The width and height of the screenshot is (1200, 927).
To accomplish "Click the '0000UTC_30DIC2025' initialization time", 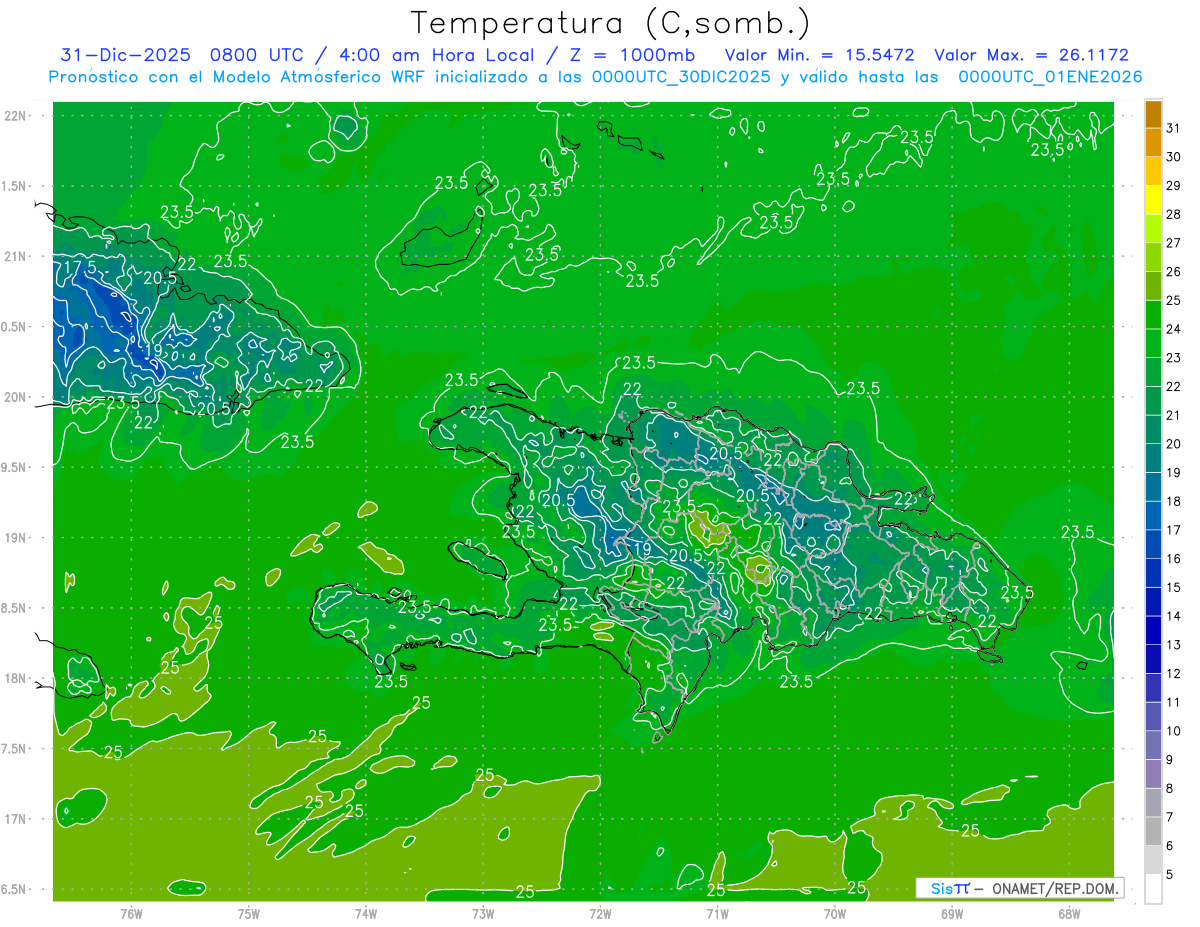I will 681,77.
